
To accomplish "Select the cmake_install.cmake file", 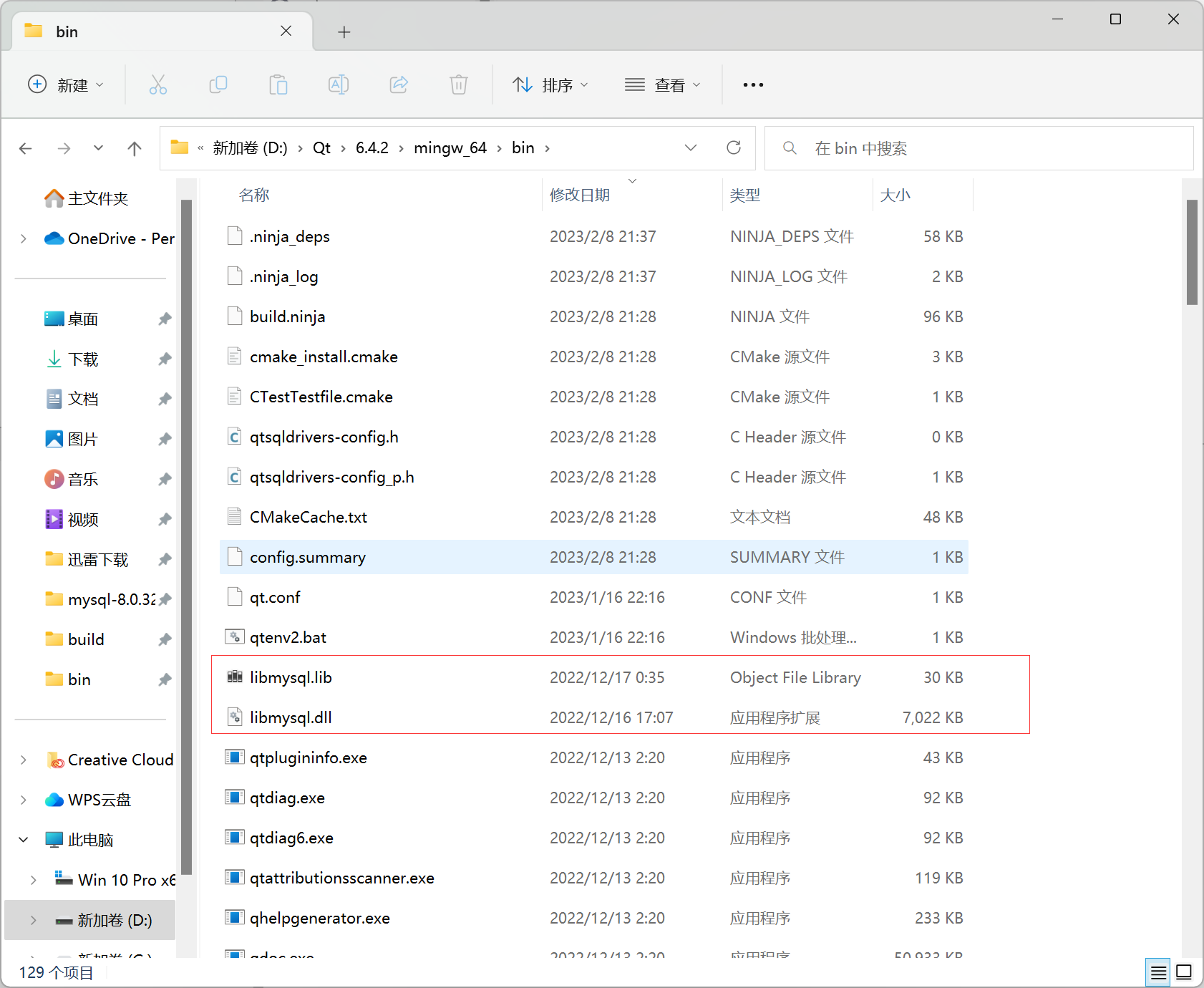I will (x=594, y=357).
